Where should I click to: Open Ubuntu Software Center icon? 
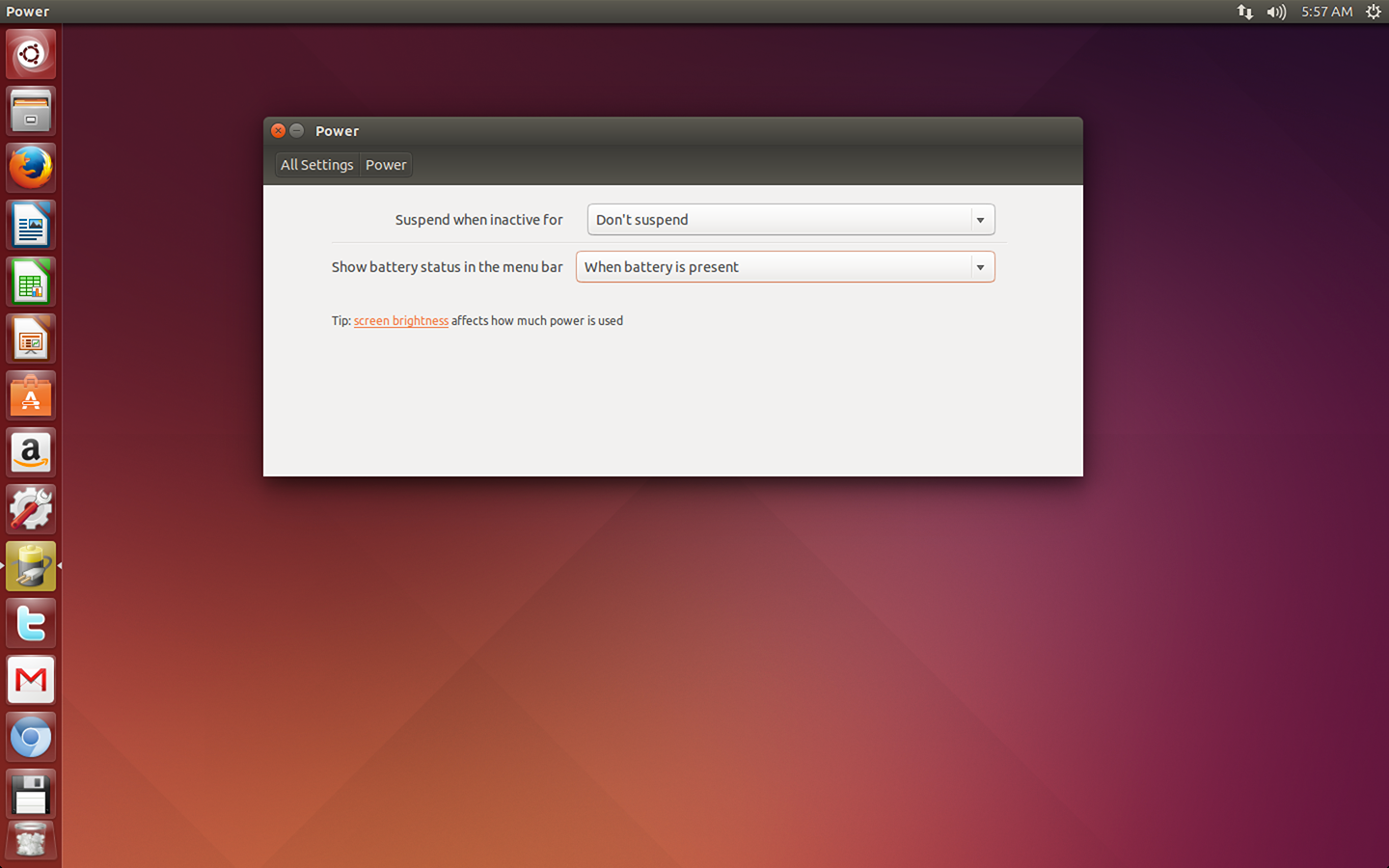pos(31,395)
